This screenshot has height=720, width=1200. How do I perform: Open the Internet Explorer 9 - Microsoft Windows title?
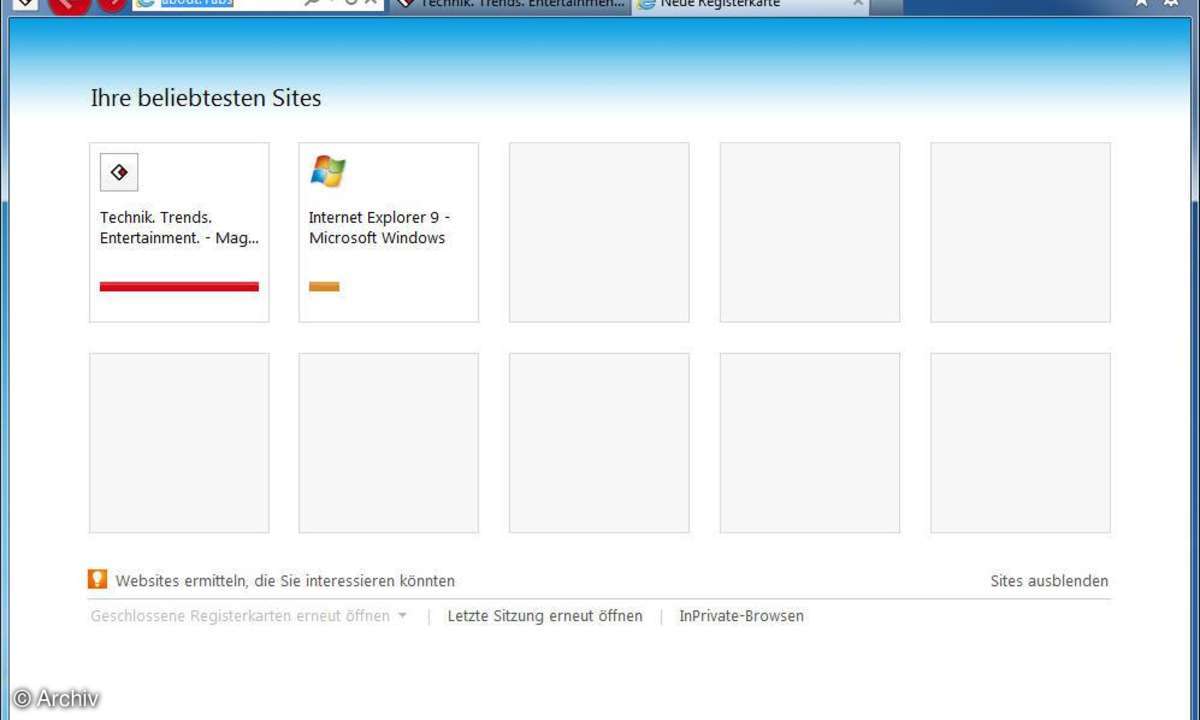379,228
